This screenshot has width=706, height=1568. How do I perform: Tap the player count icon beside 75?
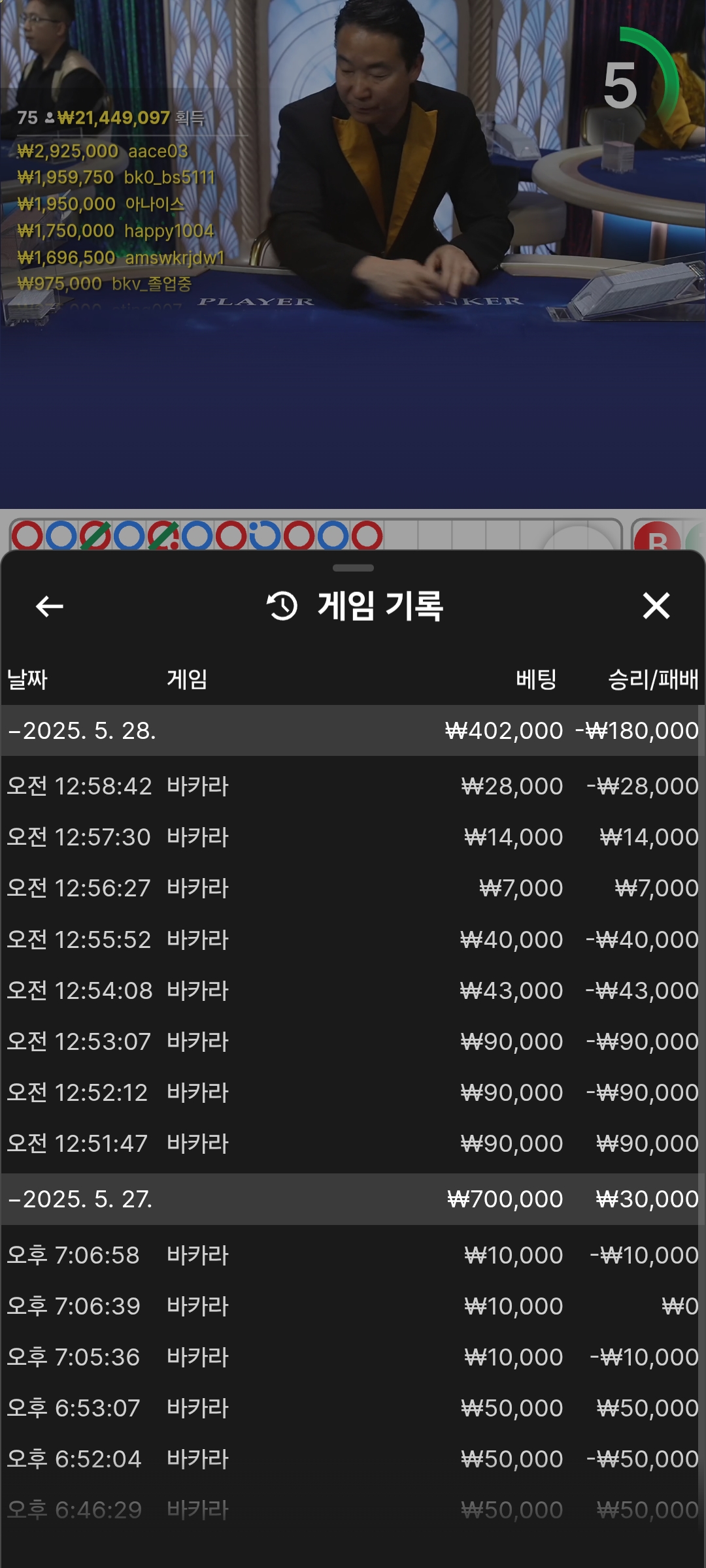pyautogui.click(x=50, y=118)
